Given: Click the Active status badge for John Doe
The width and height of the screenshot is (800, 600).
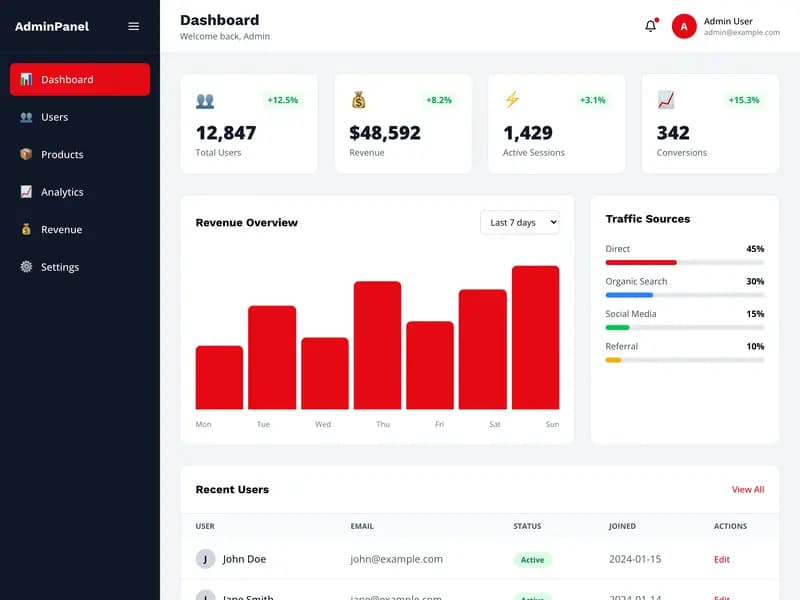Looking at the screenshot, I should (533, 559).
